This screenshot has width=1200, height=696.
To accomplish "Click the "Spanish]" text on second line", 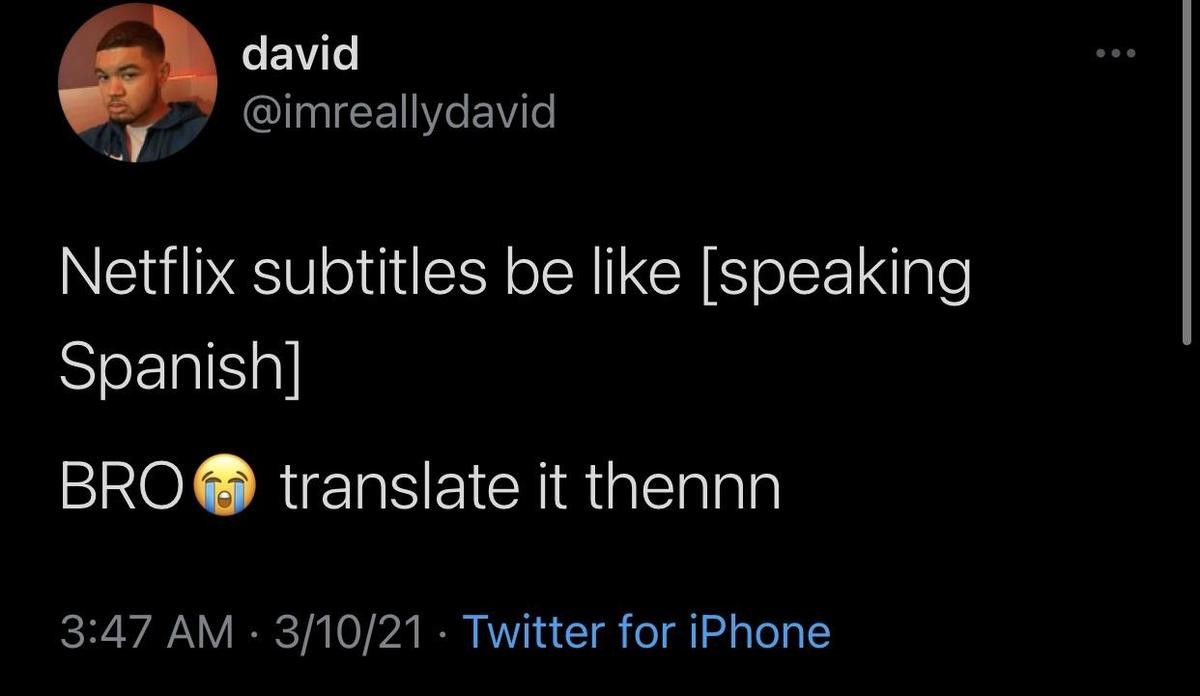I will (x=180, y=370).
